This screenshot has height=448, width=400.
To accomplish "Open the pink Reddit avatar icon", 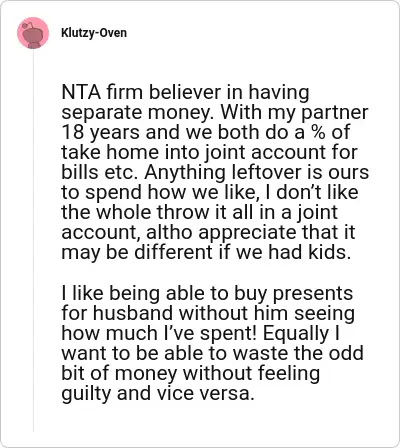I will click(x=33, y=33).
